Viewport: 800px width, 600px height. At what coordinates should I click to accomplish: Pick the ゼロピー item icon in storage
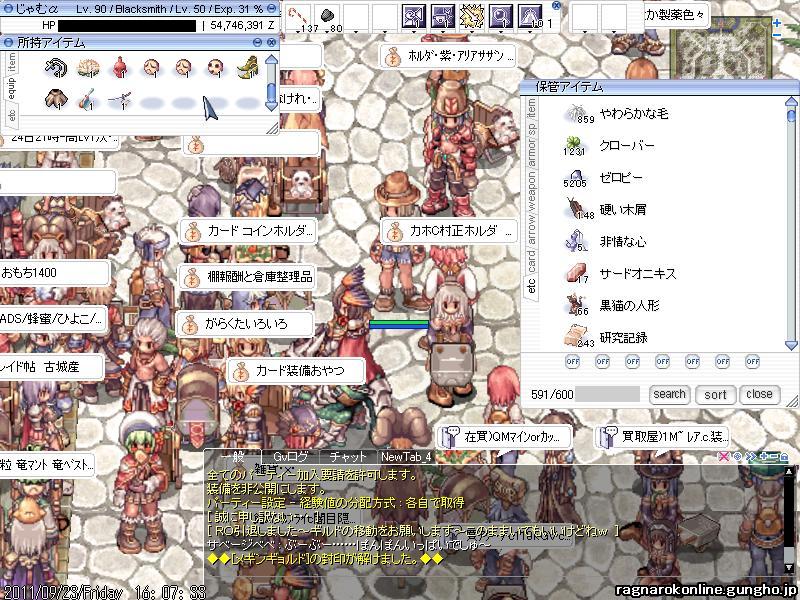click(x=576, y=178)
